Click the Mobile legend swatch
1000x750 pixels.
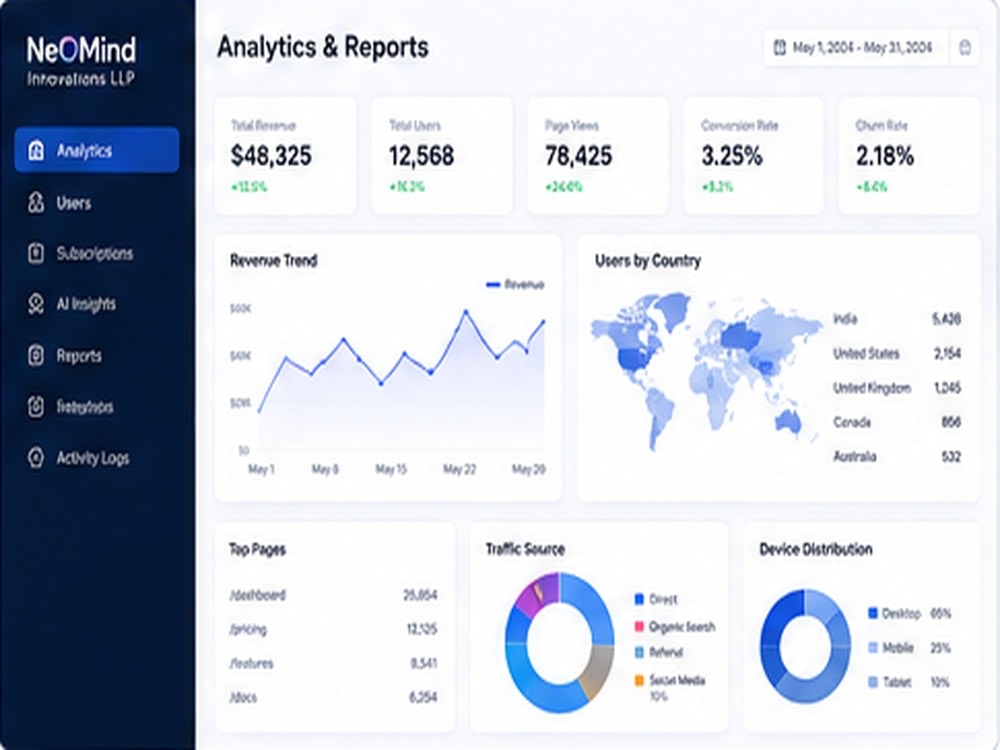click(x=873, y=648)
